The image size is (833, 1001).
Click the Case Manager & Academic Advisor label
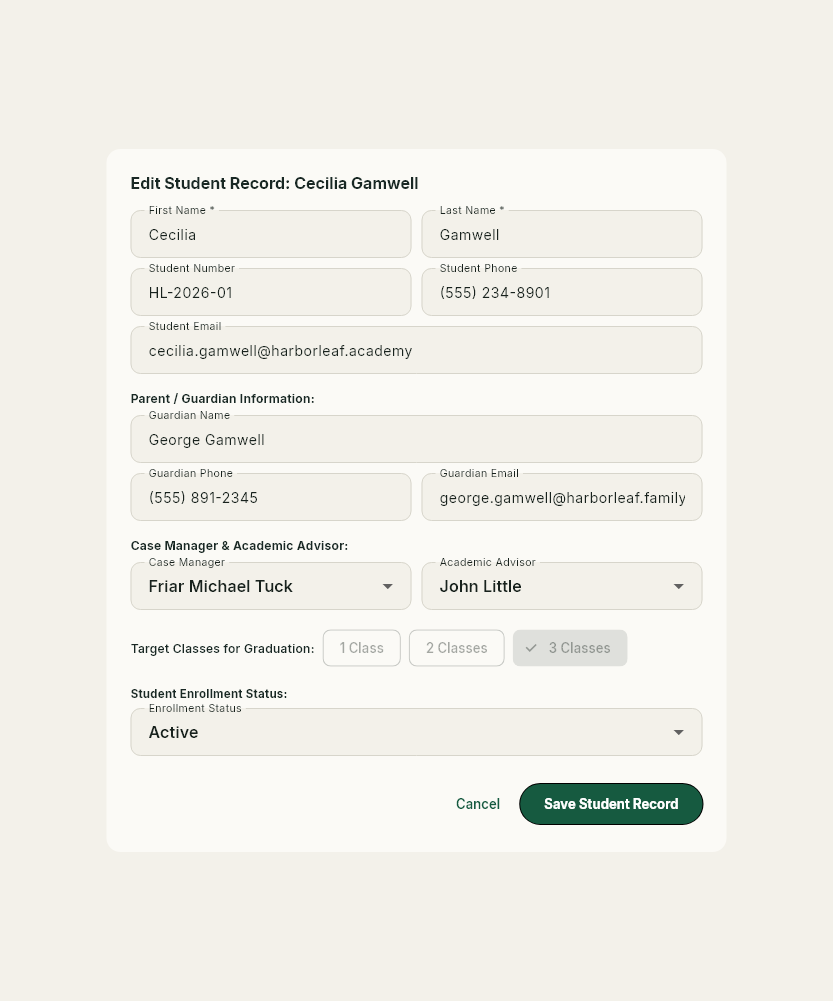(x=239, y=546)
